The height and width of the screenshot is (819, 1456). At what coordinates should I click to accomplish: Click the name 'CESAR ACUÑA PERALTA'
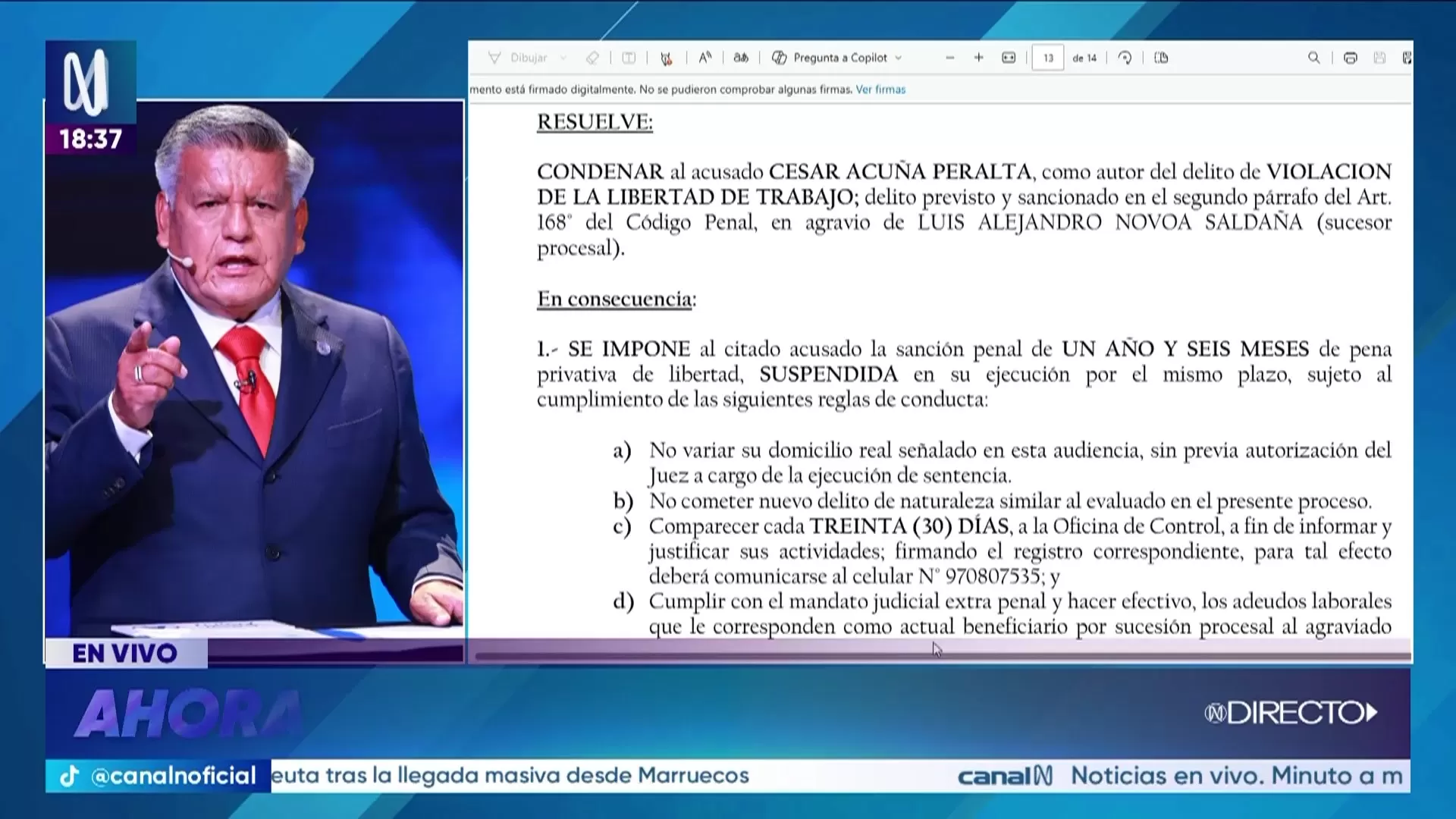click(900, 171)
